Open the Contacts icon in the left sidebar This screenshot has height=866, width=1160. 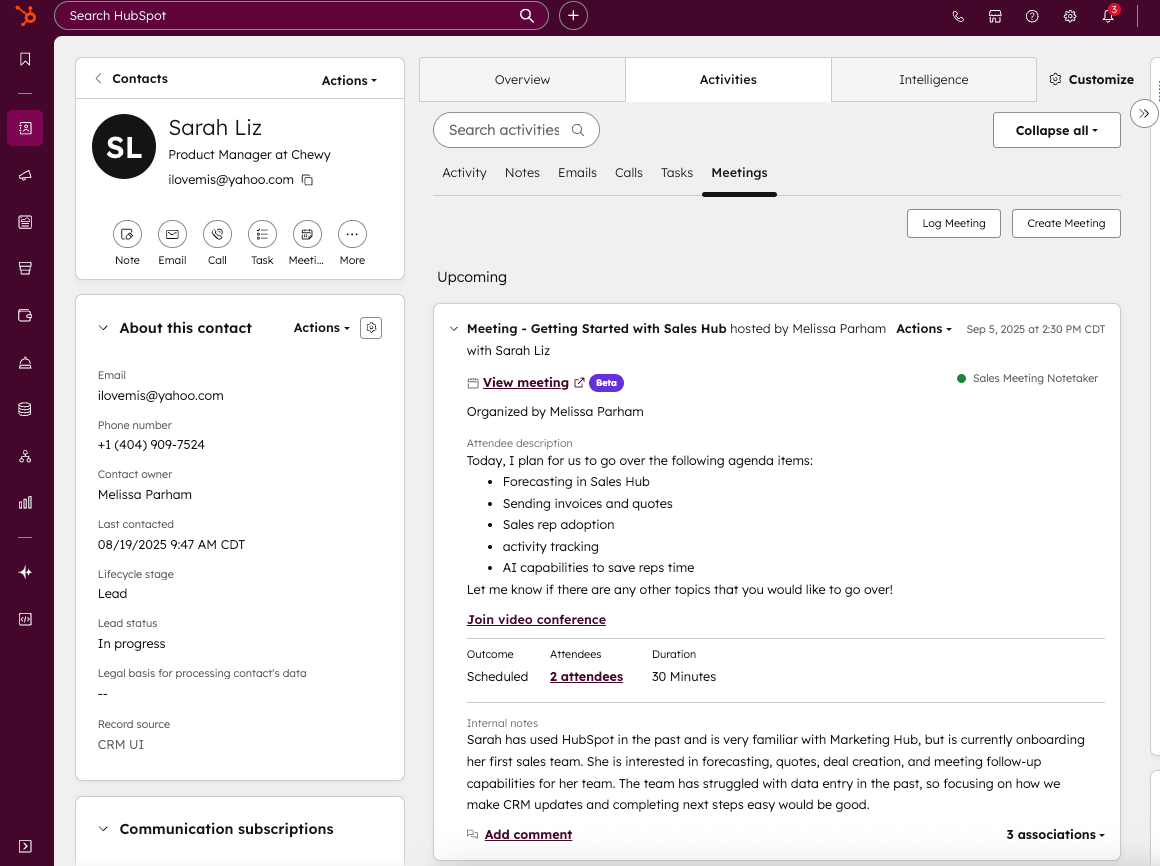pos(25,128)
